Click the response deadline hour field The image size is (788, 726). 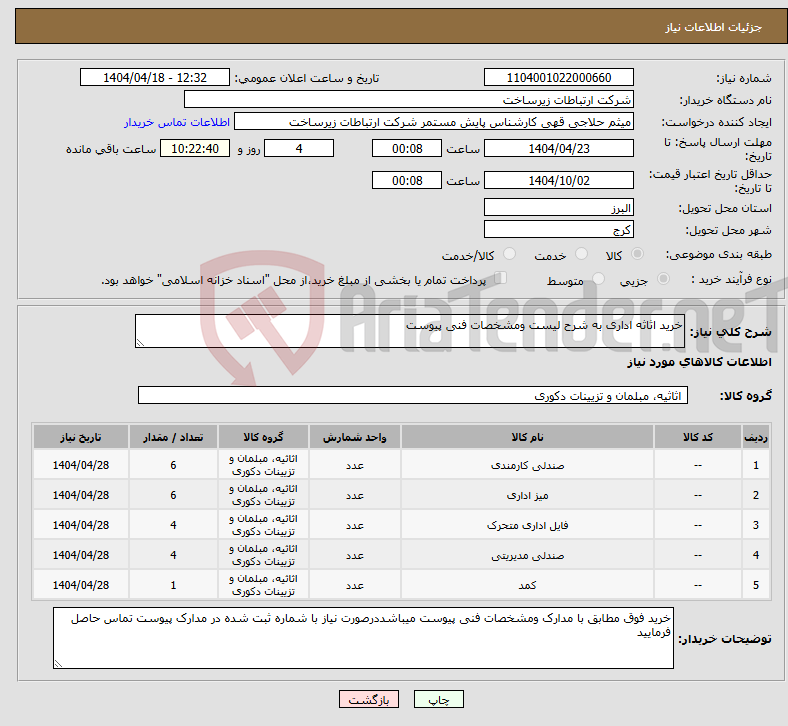click(407, 149)
